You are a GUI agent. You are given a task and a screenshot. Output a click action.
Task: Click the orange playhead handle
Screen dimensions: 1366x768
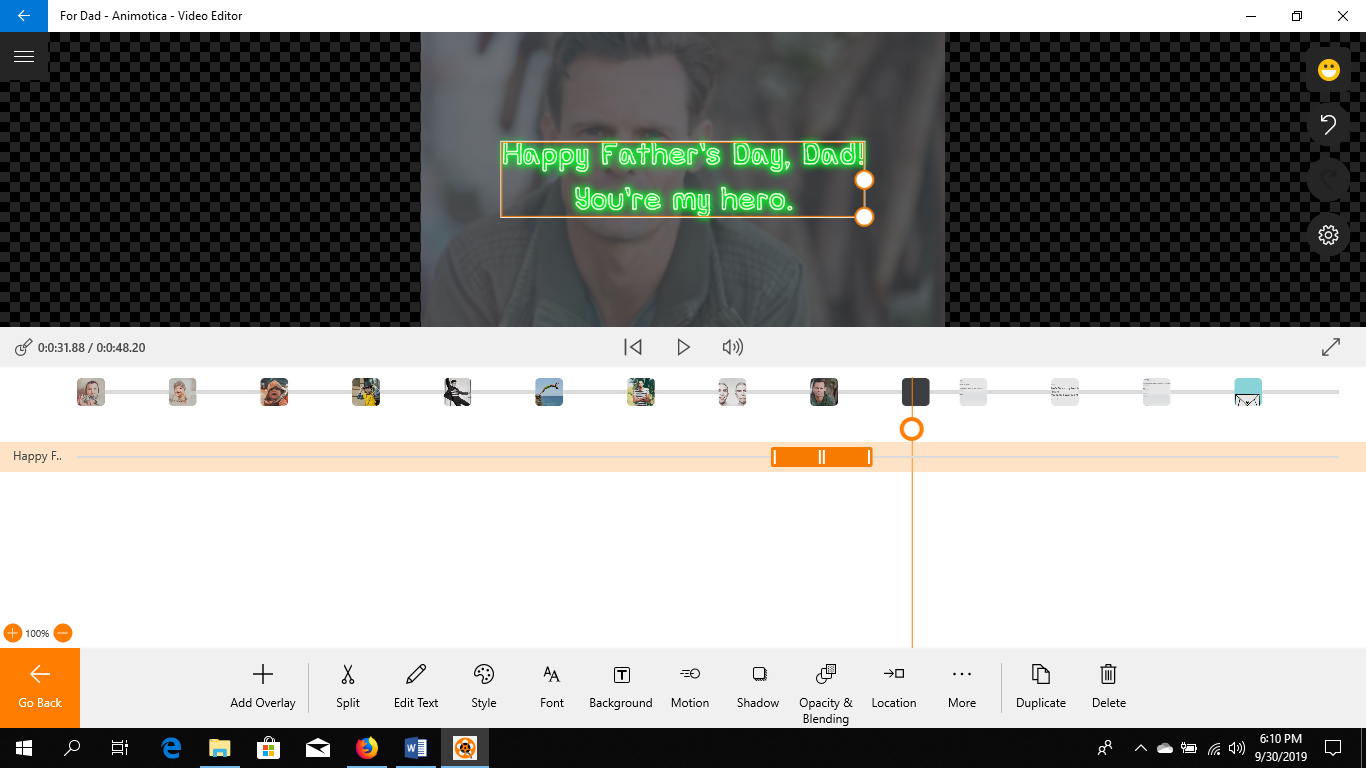click(x=911, y=429)
